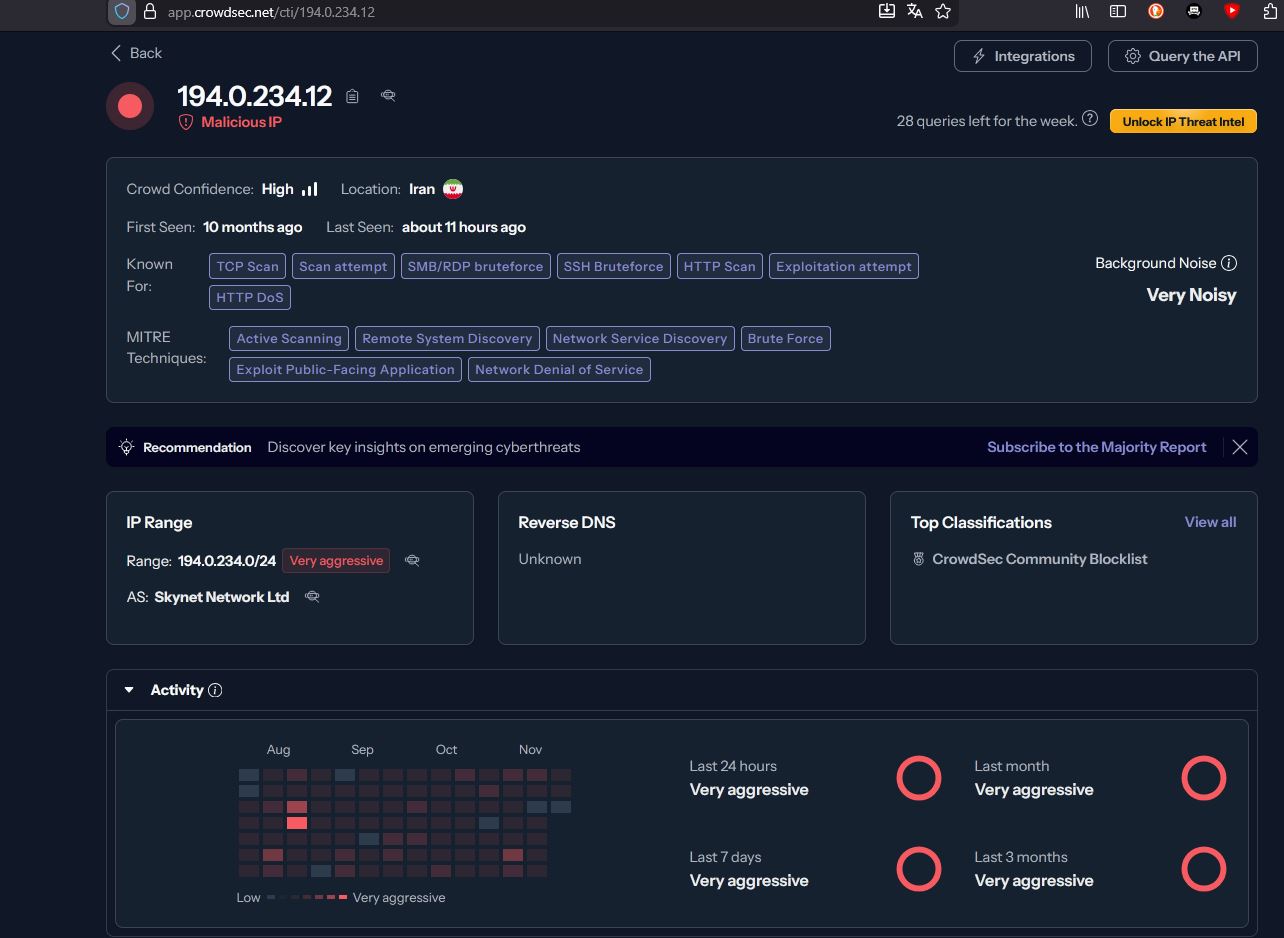View all top classifications
The width and height of the screenshot is (1284, 938).
1210,522
